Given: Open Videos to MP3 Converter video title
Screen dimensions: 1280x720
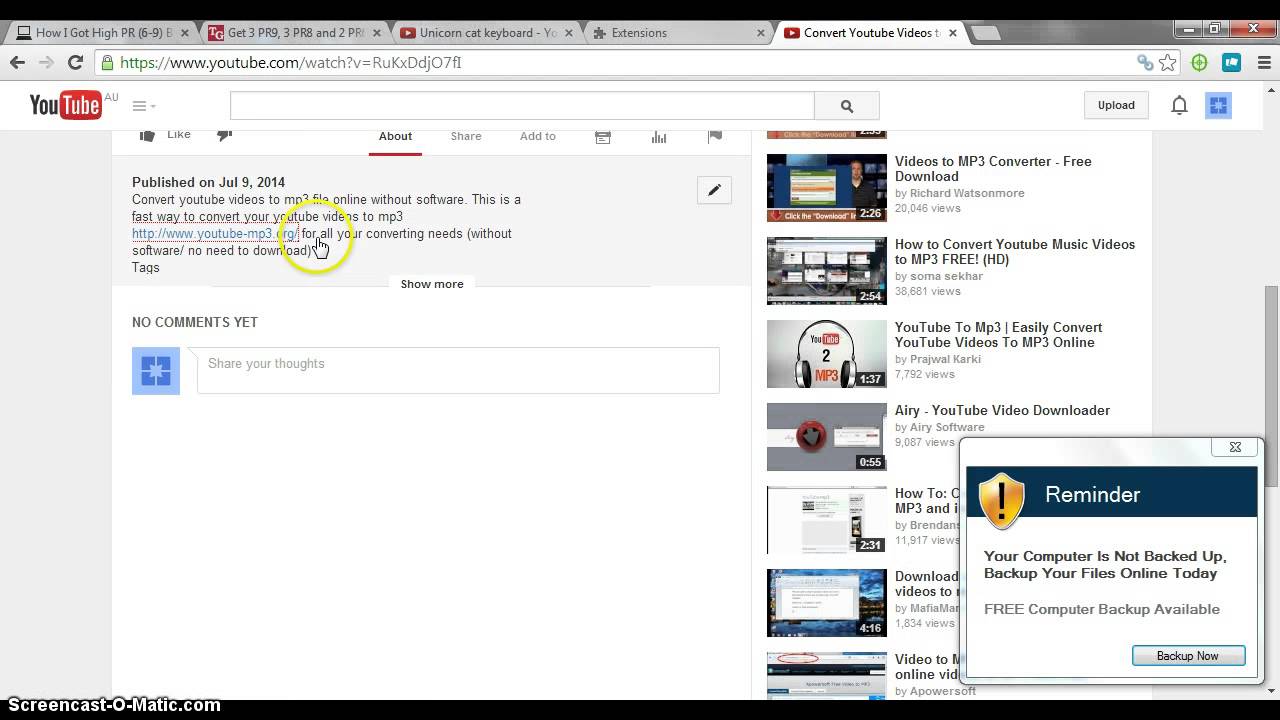Looking at the screenshot, I should (993, 169).
